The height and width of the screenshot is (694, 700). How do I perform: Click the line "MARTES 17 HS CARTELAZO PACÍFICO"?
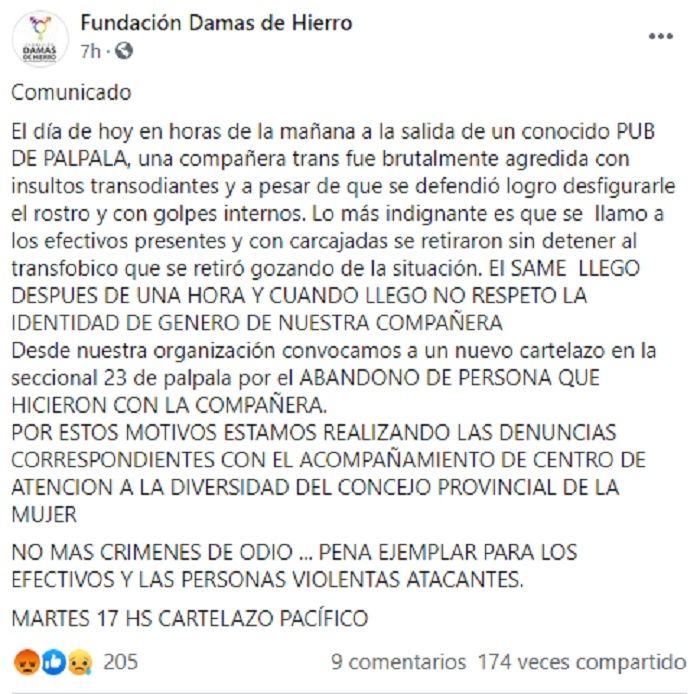pyautogui.click(x=190, y=617)
